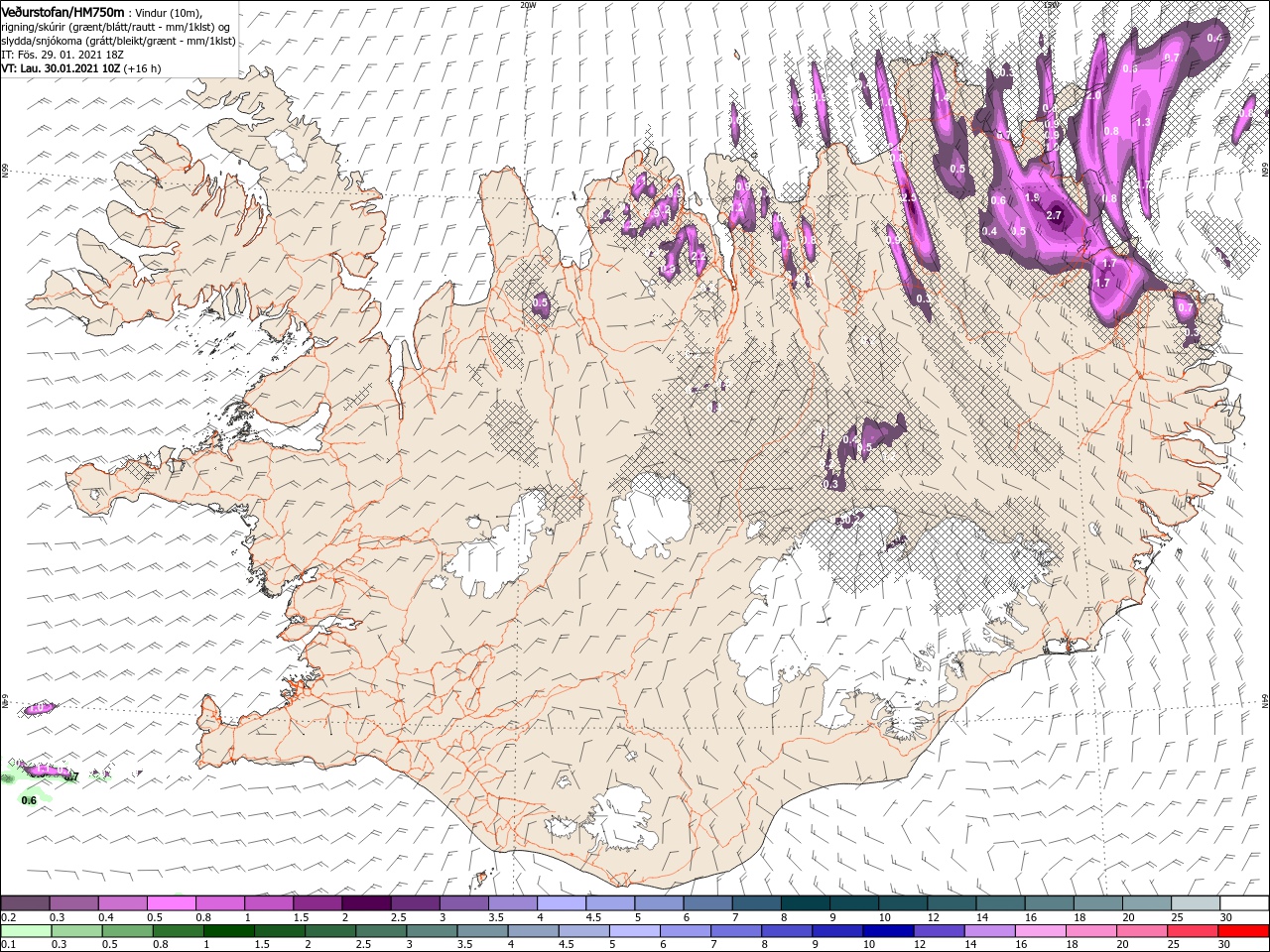Viewport: 1270px width, 952px height.
Task: Select the snow legend swatch between 1.5 and 2
Action: [317, 903]
